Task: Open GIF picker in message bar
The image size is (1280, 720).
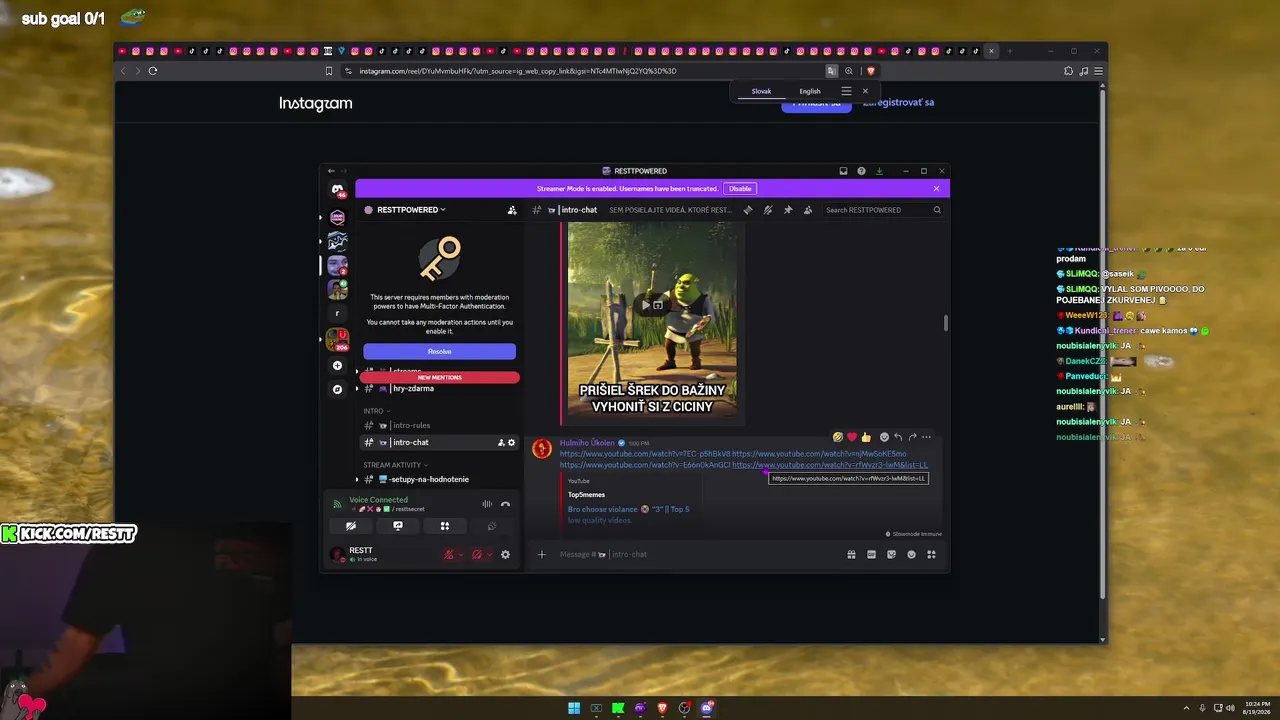Action: [x=871, y=554]
